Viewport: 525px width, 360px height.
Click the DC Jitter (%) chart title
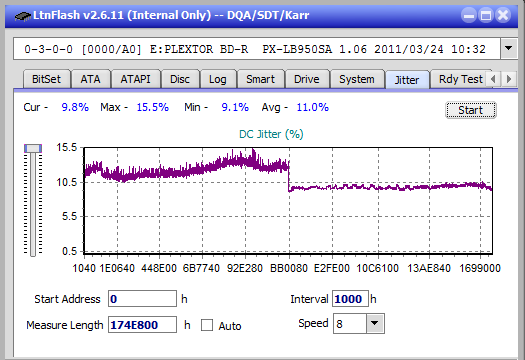[271, 134]
